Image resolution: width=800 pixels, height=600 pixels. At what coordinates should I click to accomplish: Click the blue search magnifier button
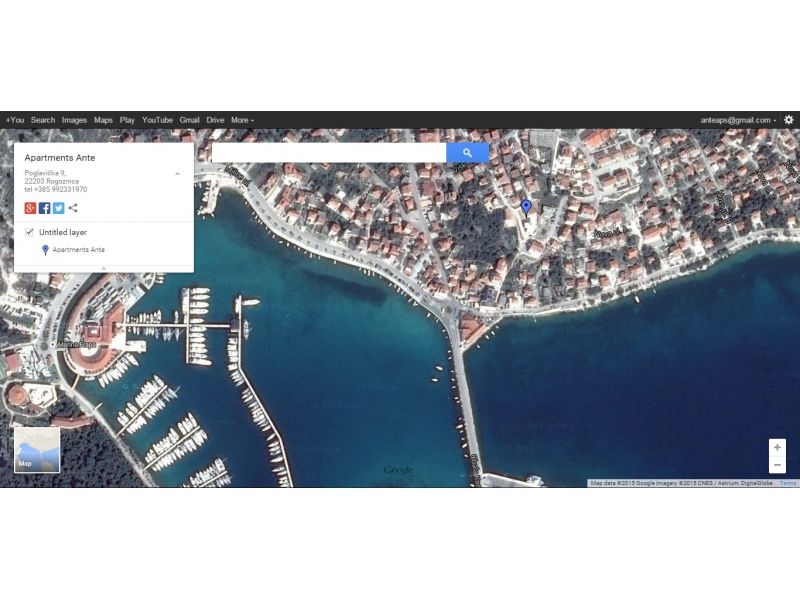(466, 151)
